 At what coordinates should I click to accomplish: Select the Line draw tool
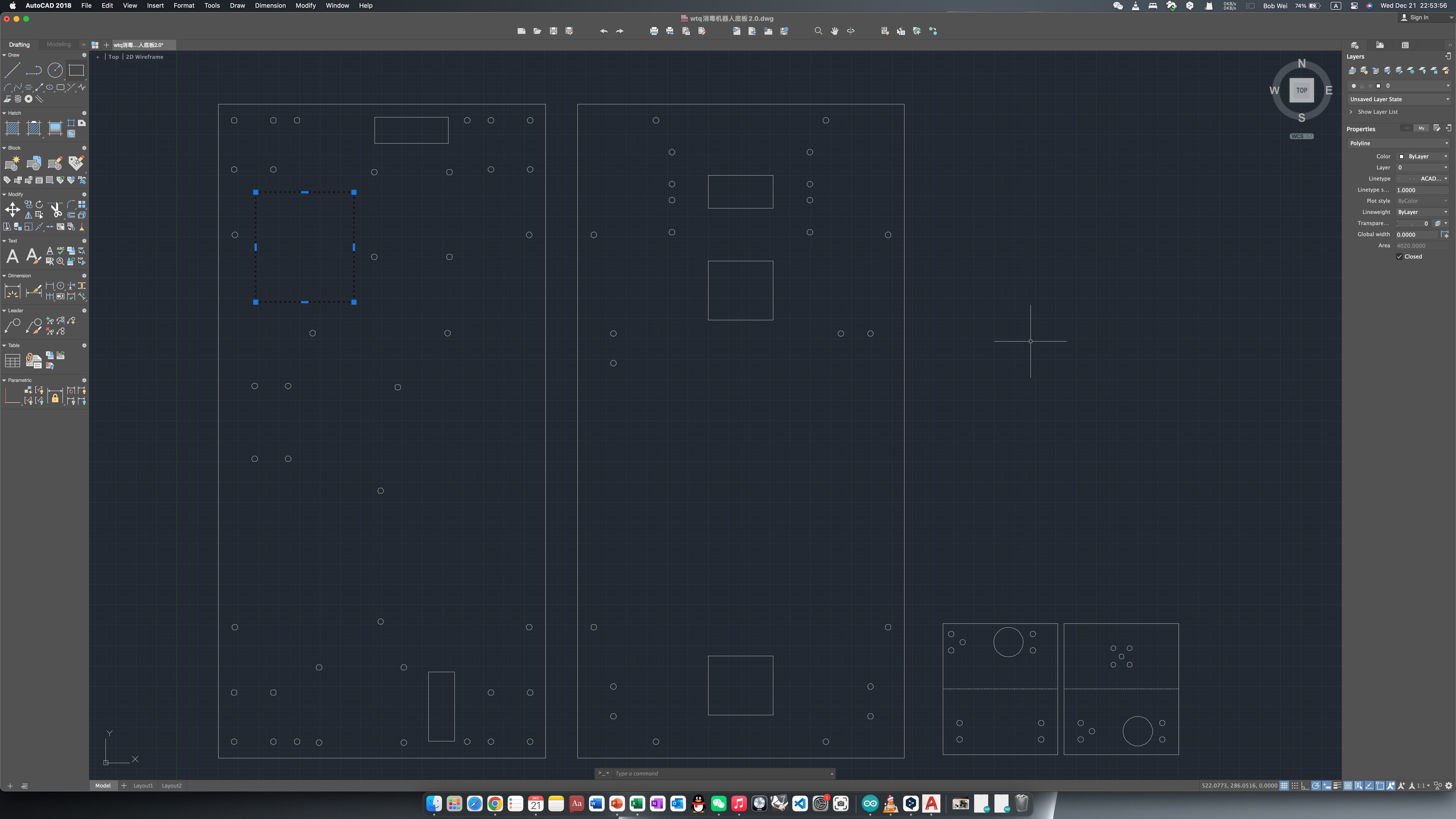point(12,70)
